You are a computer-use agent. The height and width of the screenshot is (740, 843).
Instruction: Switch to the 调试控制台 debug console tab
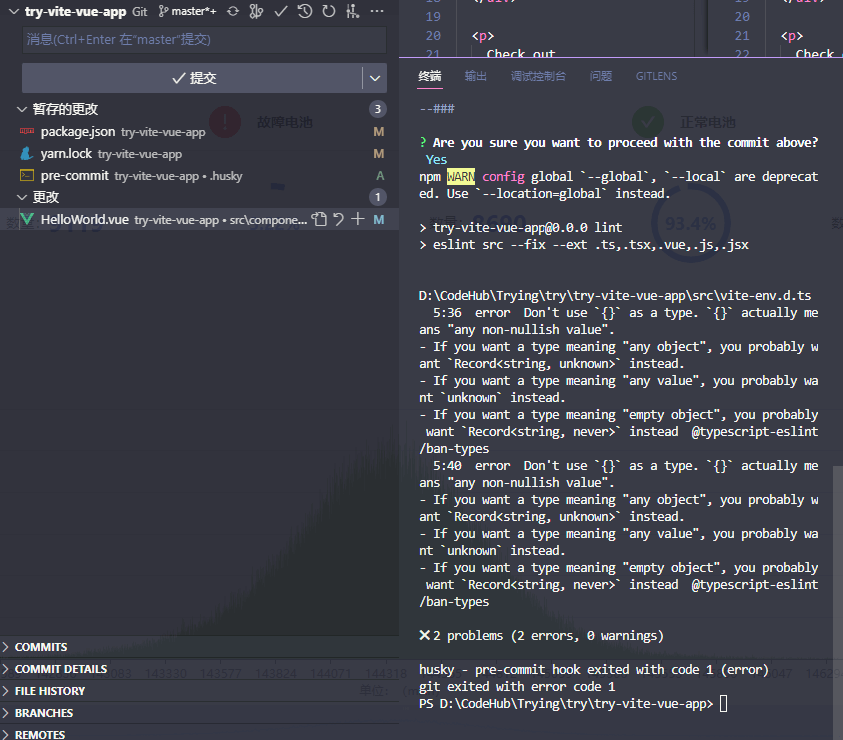[x=538, y=76]
